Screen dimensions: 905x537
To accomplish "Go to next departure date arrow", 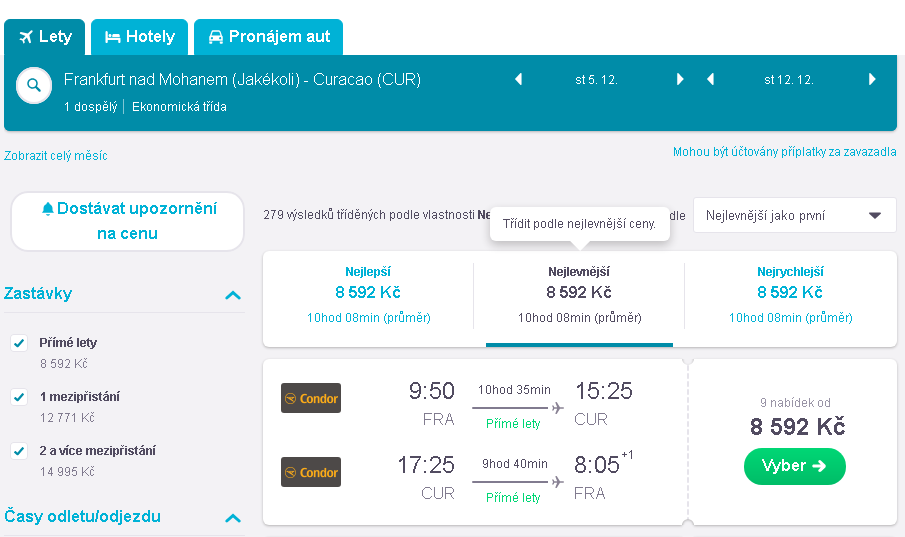I will 680,79.
